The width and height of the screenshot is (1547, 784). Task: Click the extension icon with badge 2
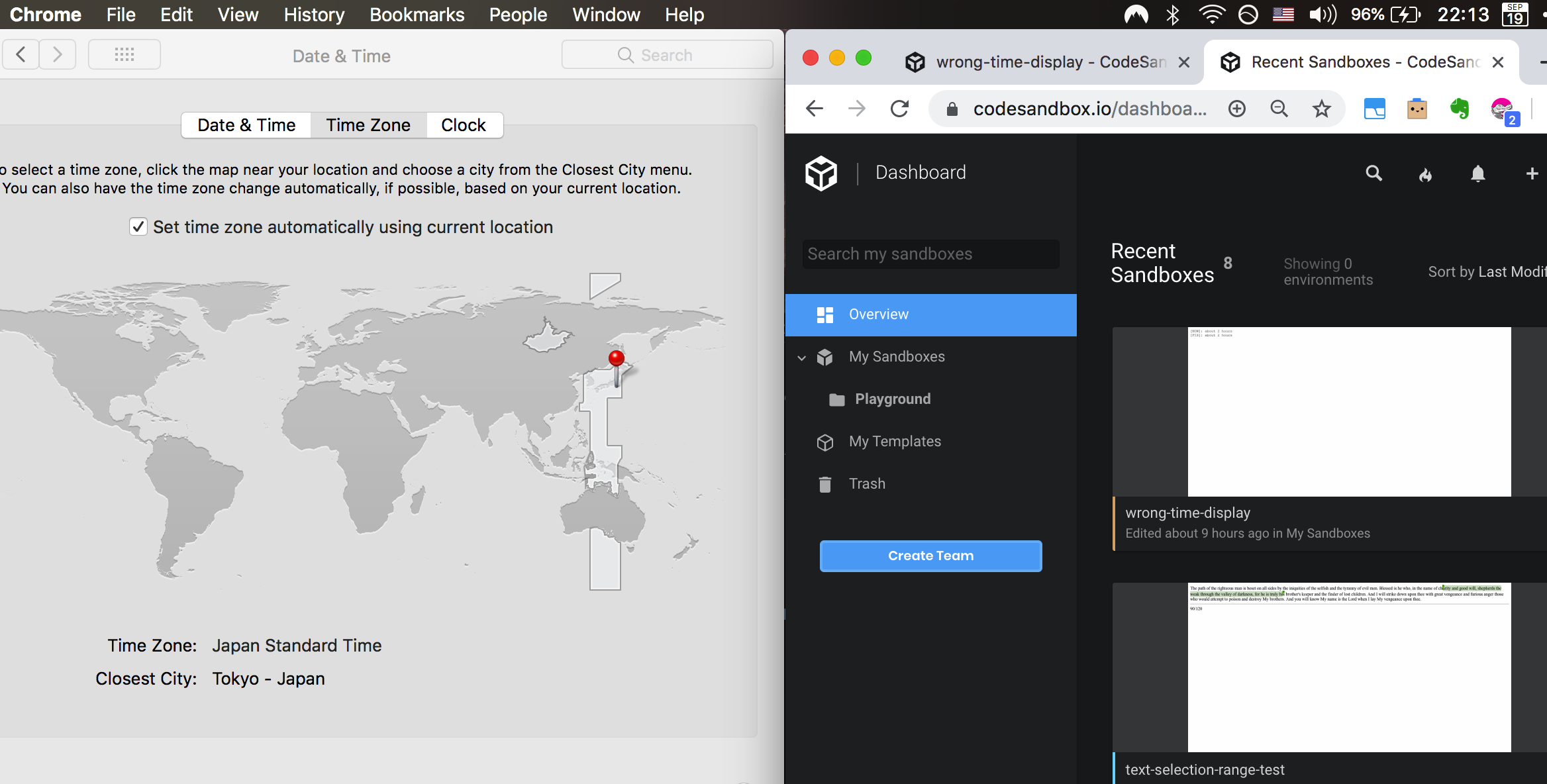pyautogui.click(x=1503, y=111)
